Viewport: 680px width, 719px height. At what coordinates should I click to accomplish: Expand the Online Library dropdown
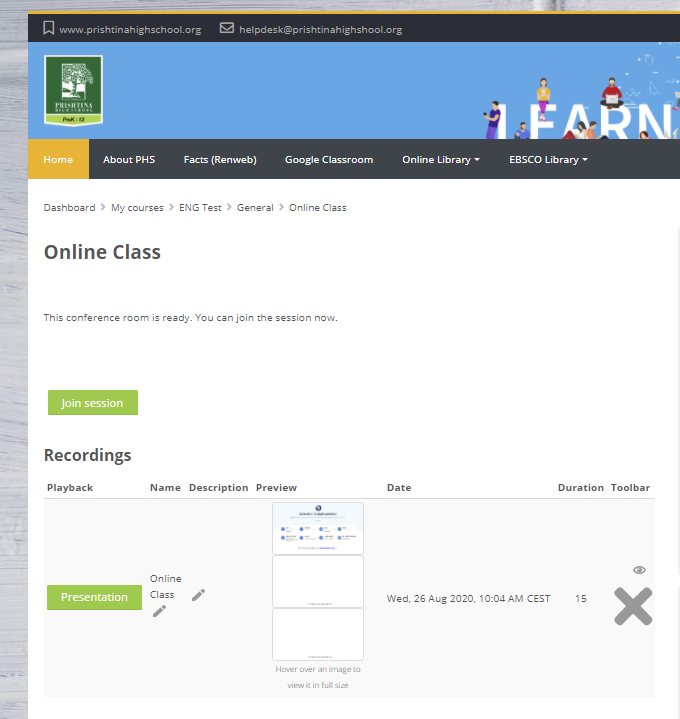pos(441,160)
